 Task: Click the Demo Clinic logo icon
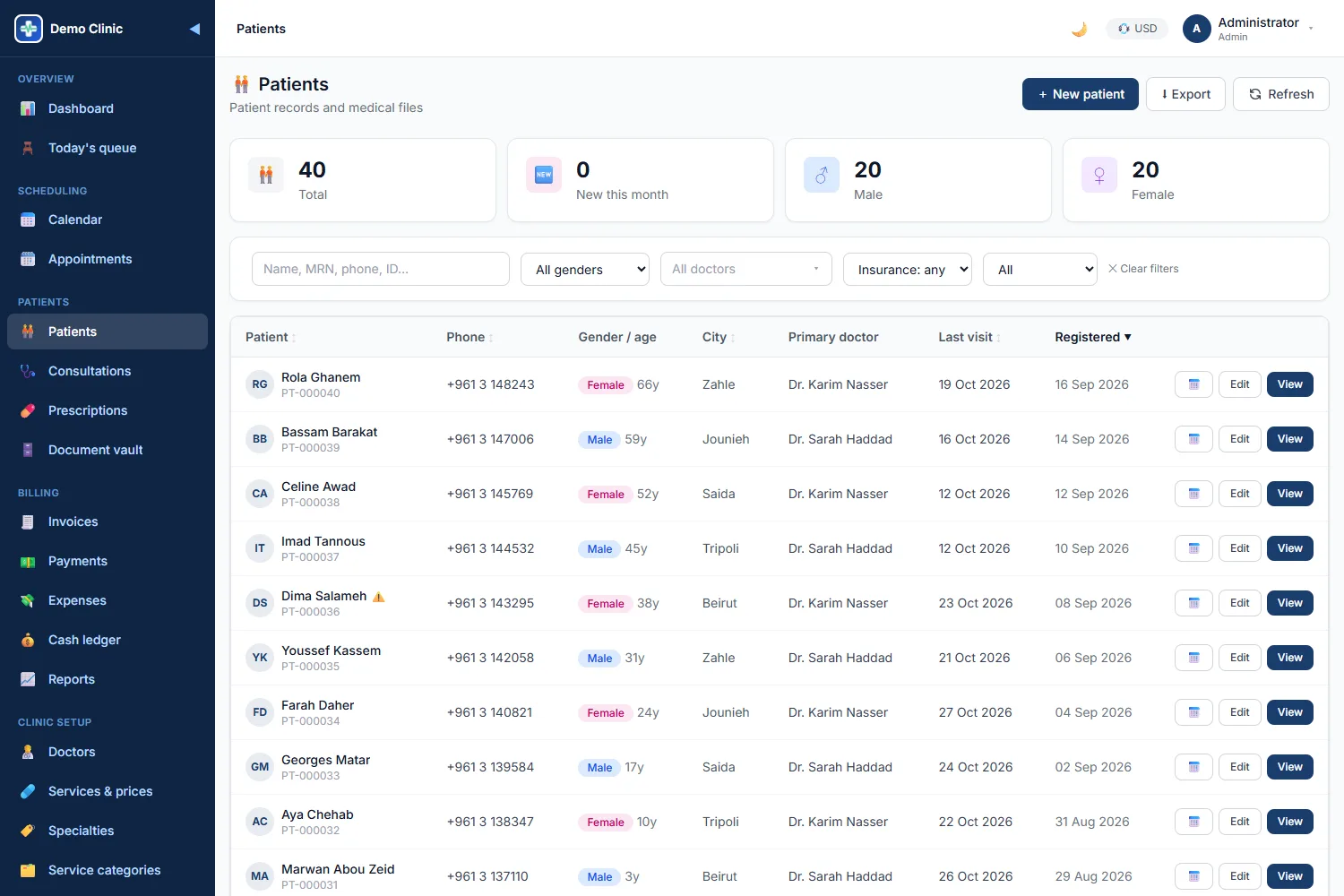[29, 29]
